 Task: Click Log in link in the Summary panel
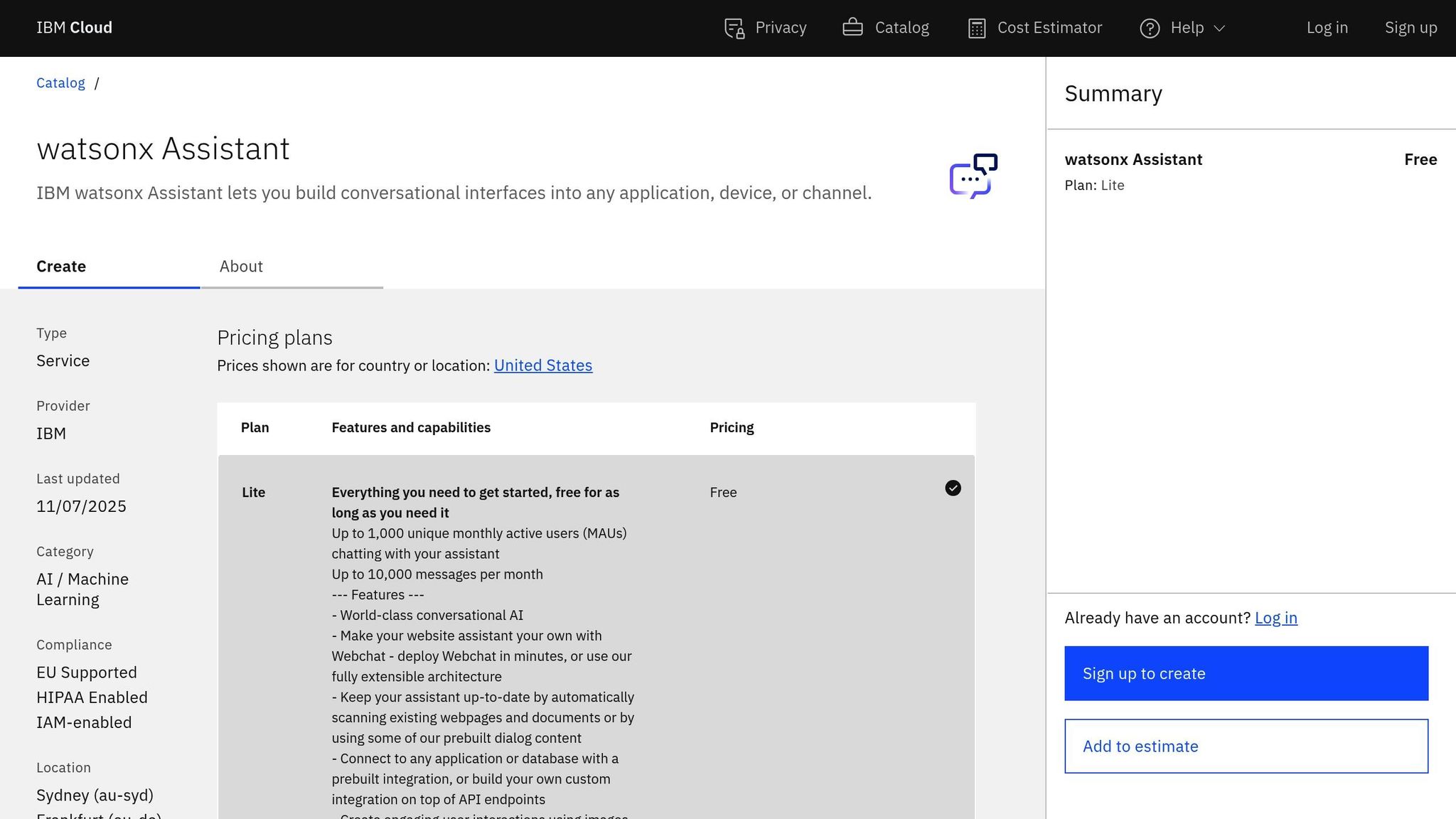[x=1276, y=618]
